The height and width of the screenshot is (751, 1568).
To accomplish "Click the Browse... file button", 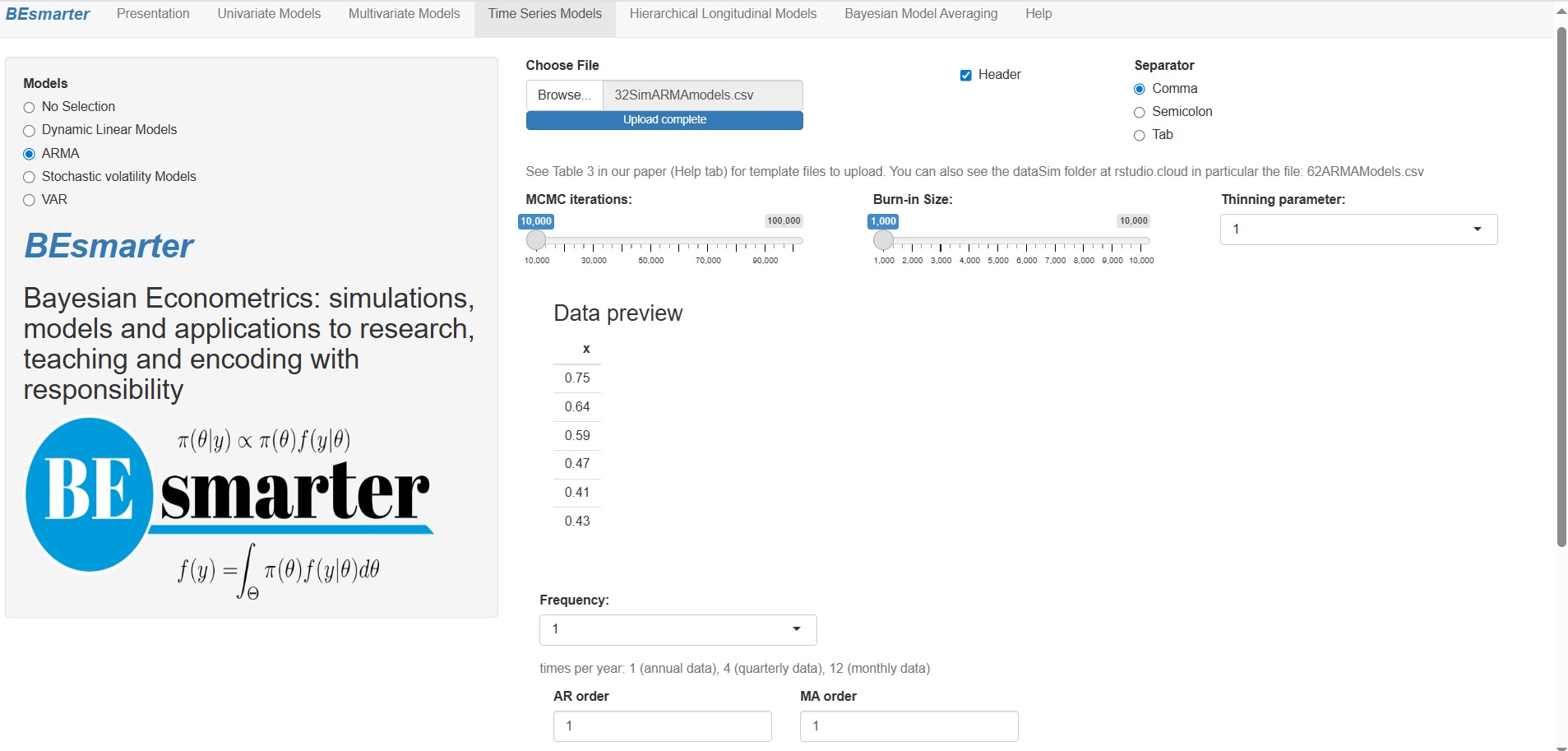I will pyautogui.click(x=564, y=95).
